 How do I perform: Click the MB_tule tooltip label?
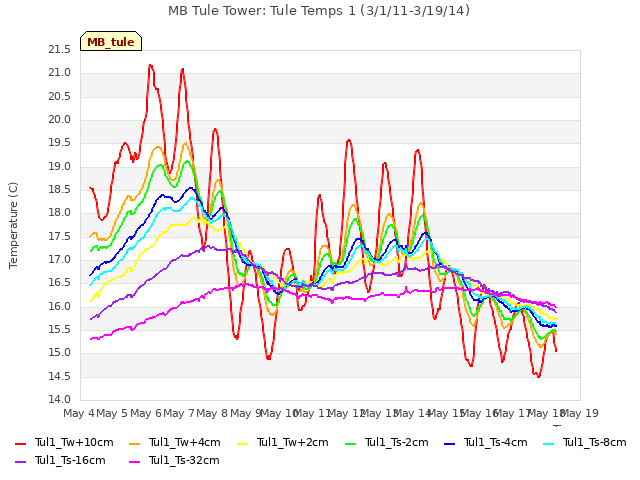pyautogui.click(x=111, y=42)
